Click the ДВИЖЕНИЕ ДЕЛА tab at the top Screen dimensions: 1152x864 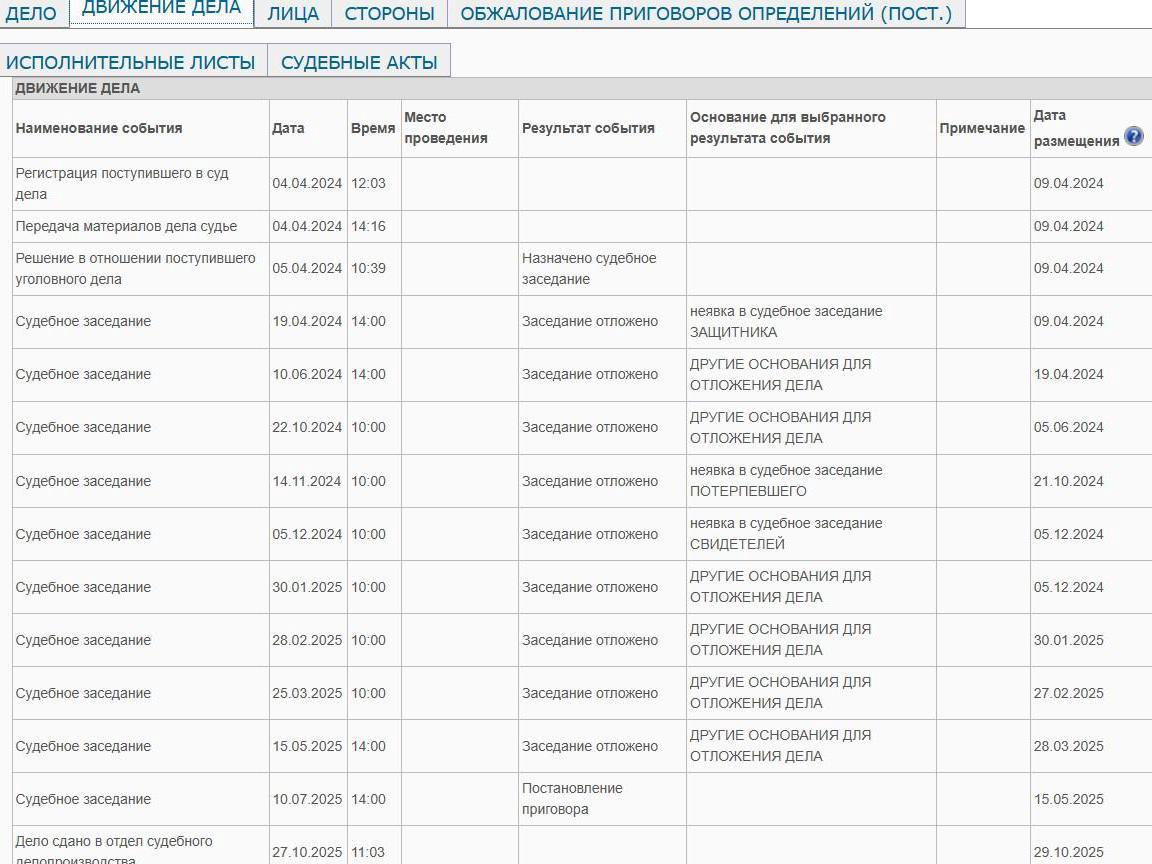point(161,10)
